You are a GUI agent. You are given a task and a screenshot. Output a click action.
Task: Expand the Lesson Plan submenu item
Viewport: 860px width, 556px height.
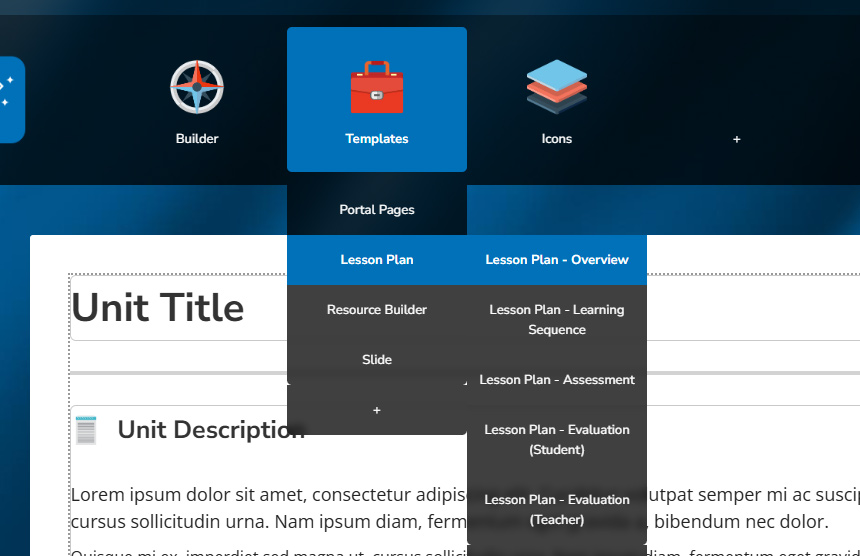point(376,260)
